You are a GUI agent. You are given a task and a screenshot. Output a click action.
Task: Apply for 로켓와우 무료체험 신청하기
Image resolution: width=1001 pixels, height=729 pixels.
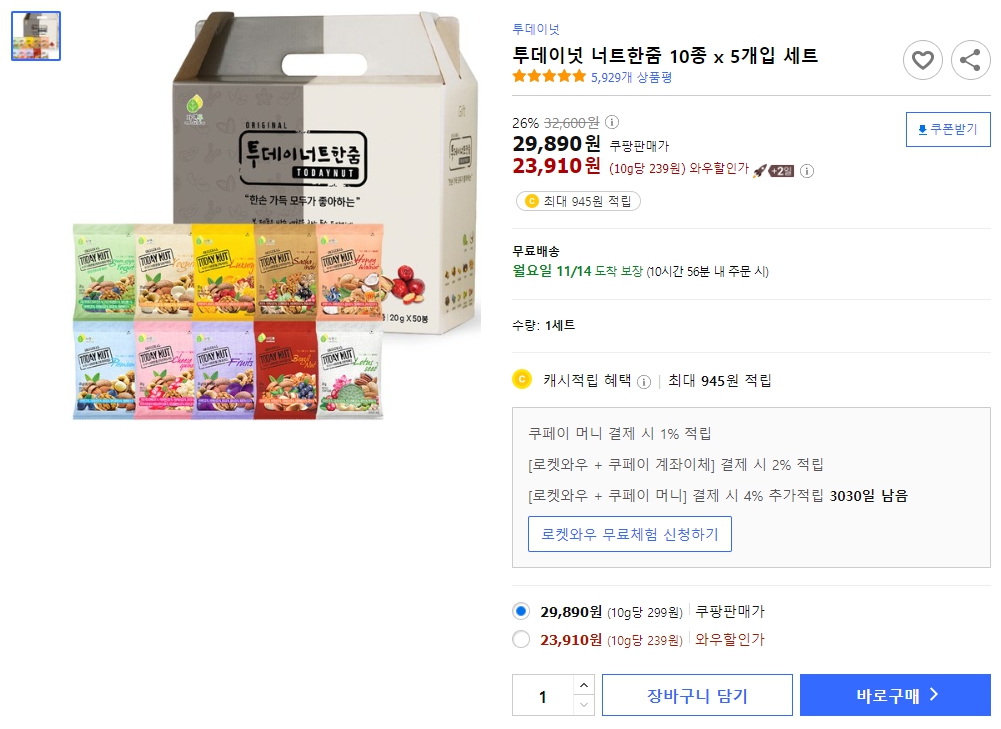click(x=629, y=533)
